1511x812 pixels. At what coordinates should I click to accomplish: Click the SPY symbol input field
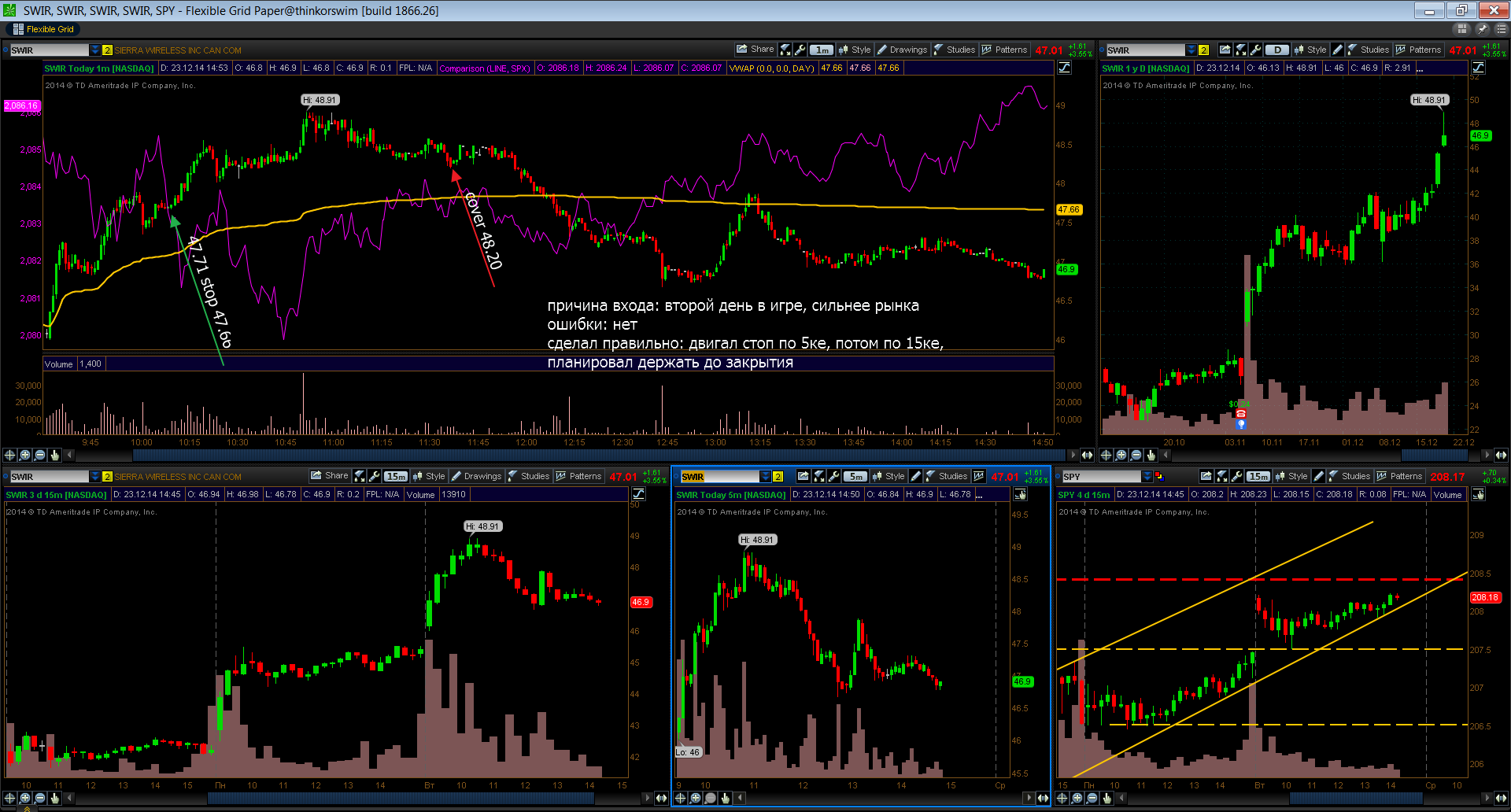1101,477
